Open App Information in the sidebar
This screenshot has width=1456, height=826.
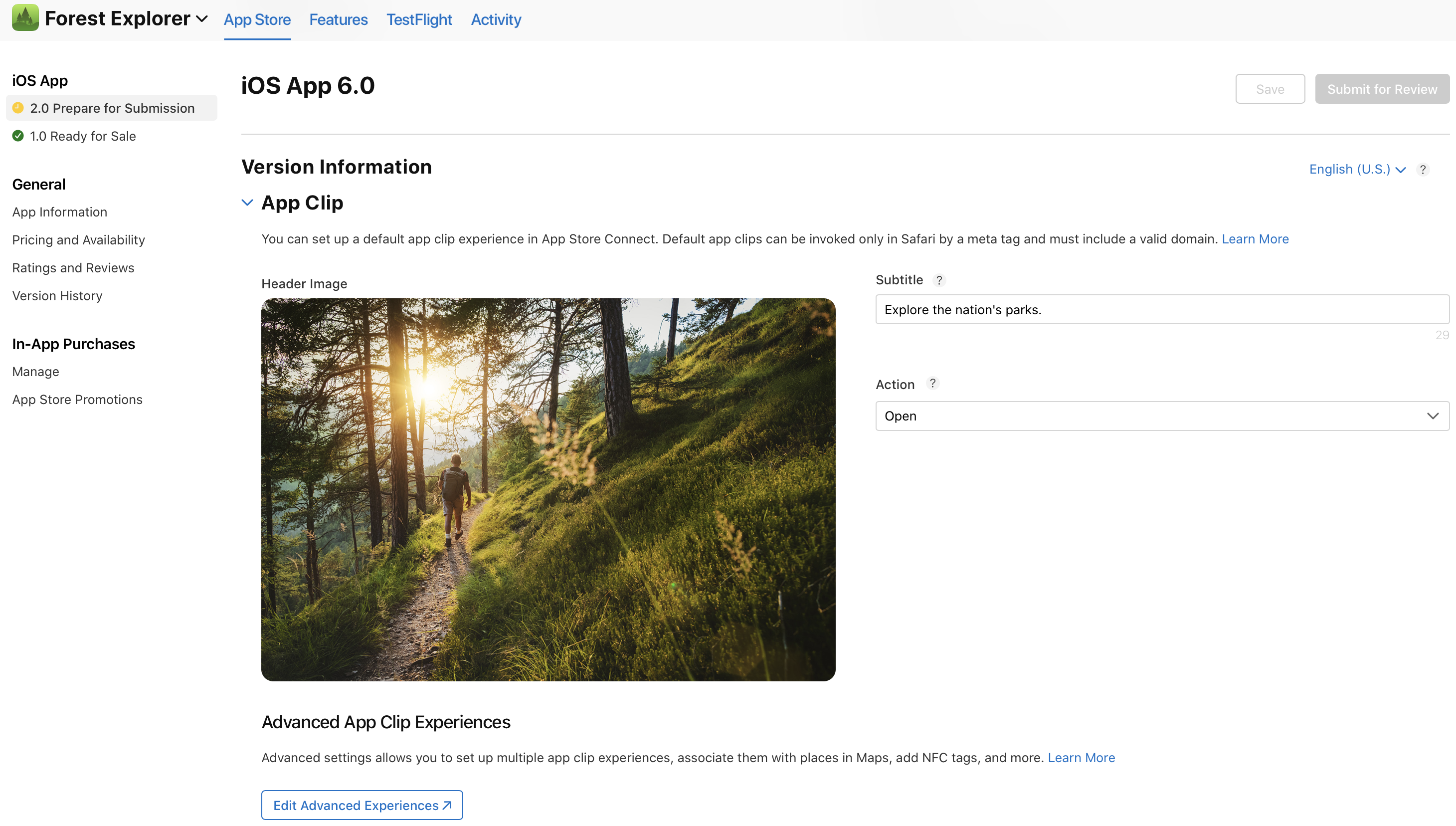[x=59, y=212]
